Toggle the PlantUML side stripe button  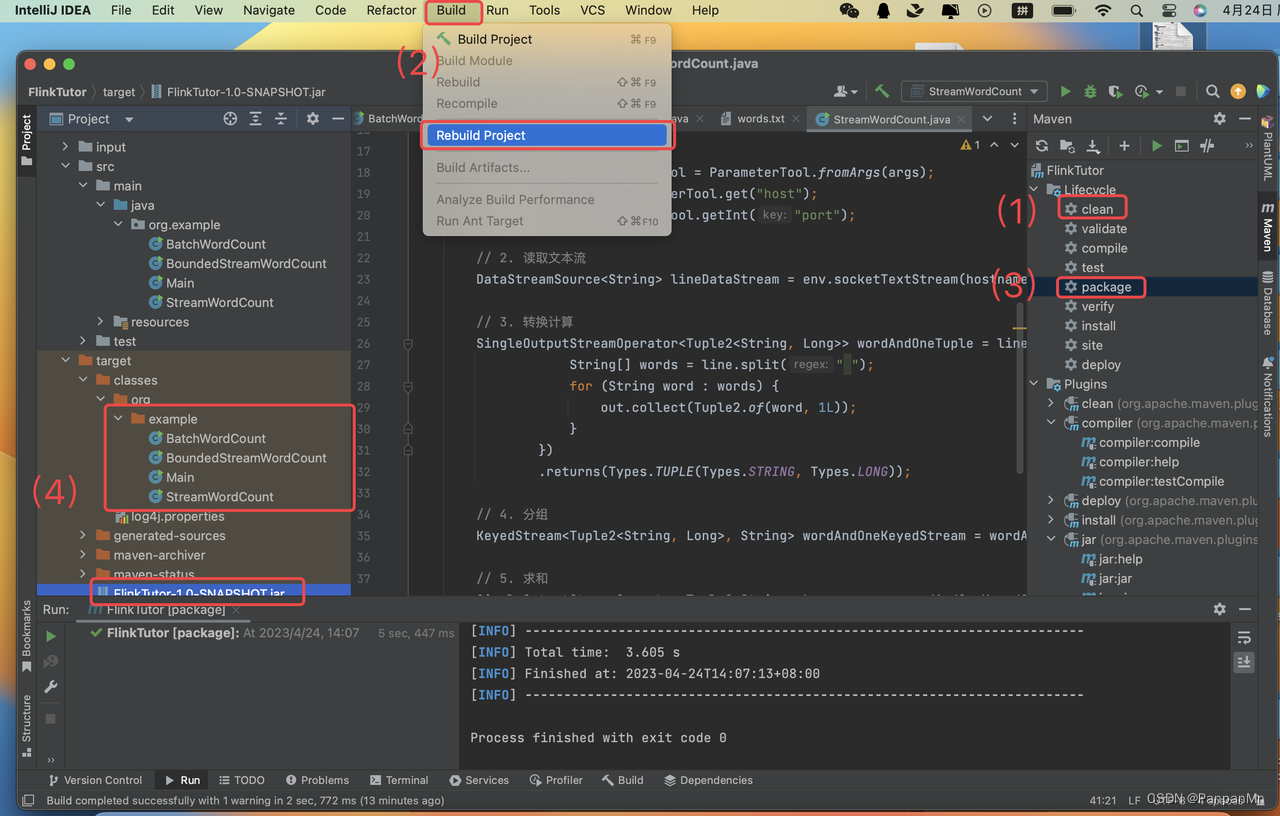coord(1268,146)
